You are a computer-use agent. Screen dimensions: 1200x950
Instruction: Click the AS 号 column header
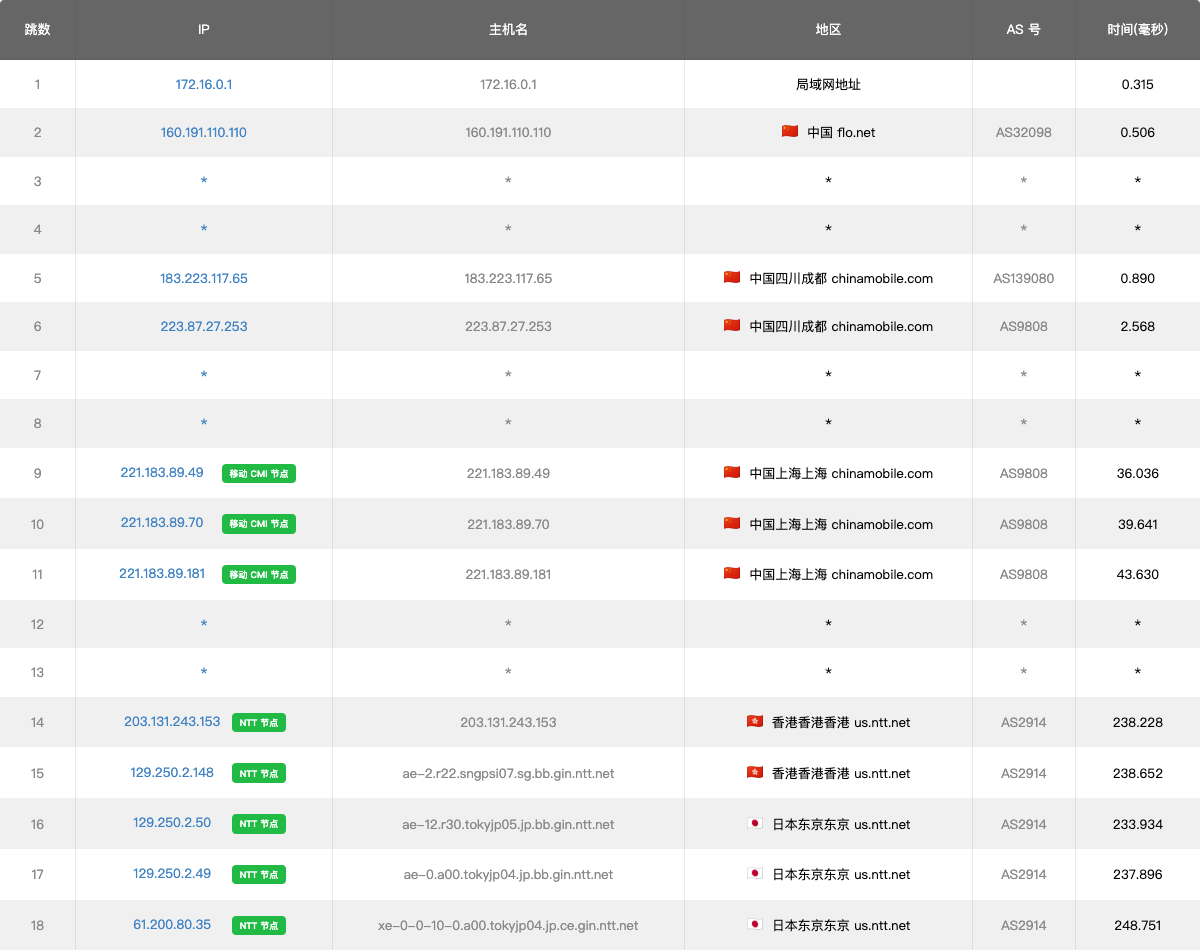pos(1023,30)
